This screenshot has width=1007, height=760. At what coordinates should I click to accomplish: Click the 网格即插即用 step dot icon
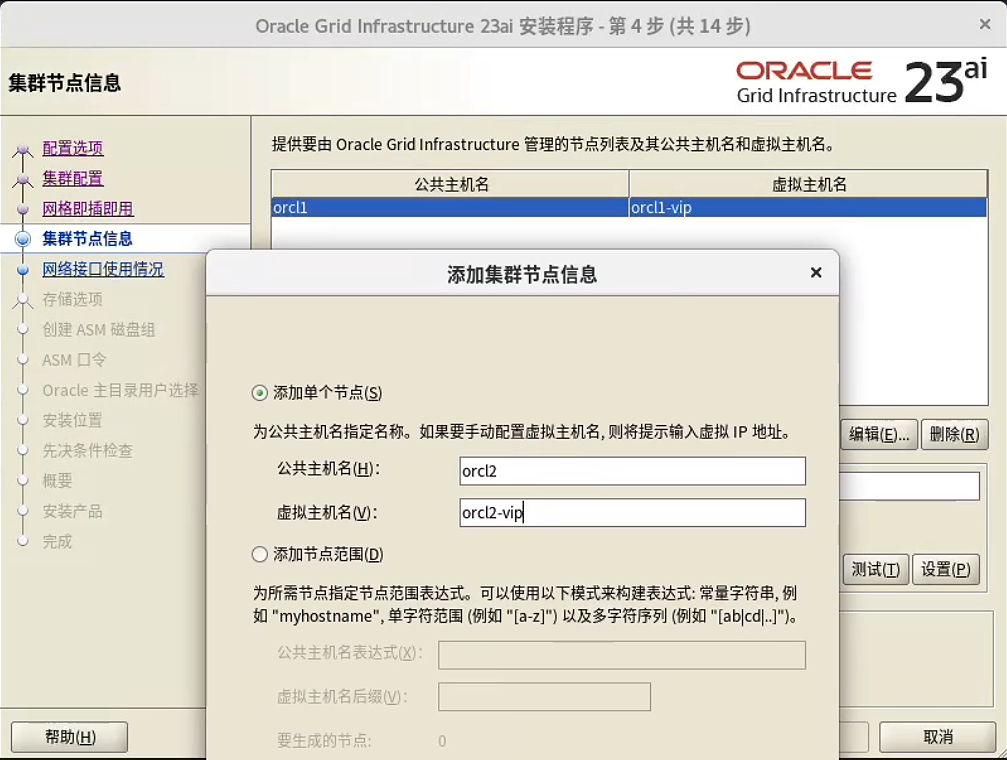tap(23, 210)
